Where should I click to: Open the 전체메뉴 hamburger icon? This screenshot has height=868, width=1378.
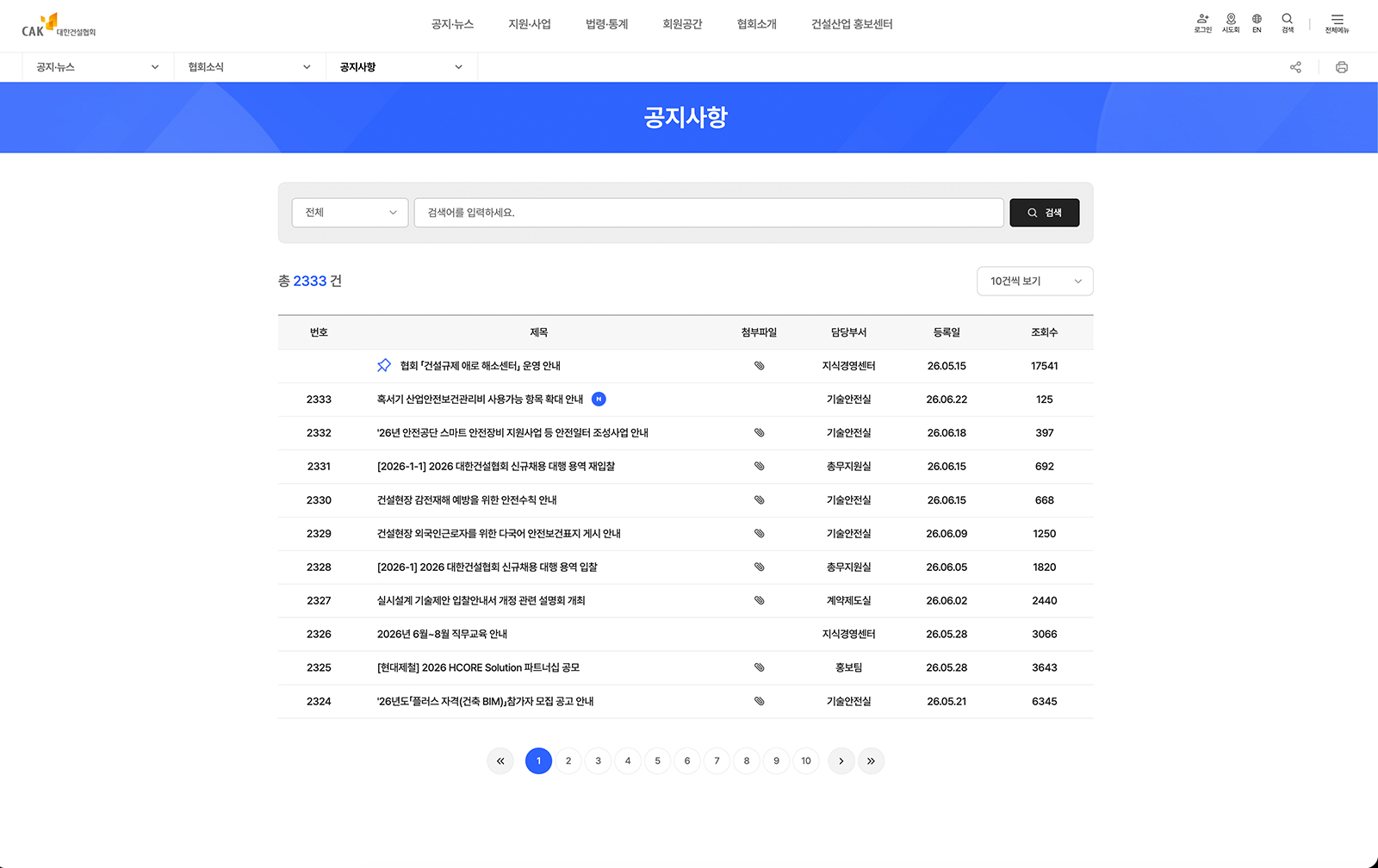tap(1337, 23)
